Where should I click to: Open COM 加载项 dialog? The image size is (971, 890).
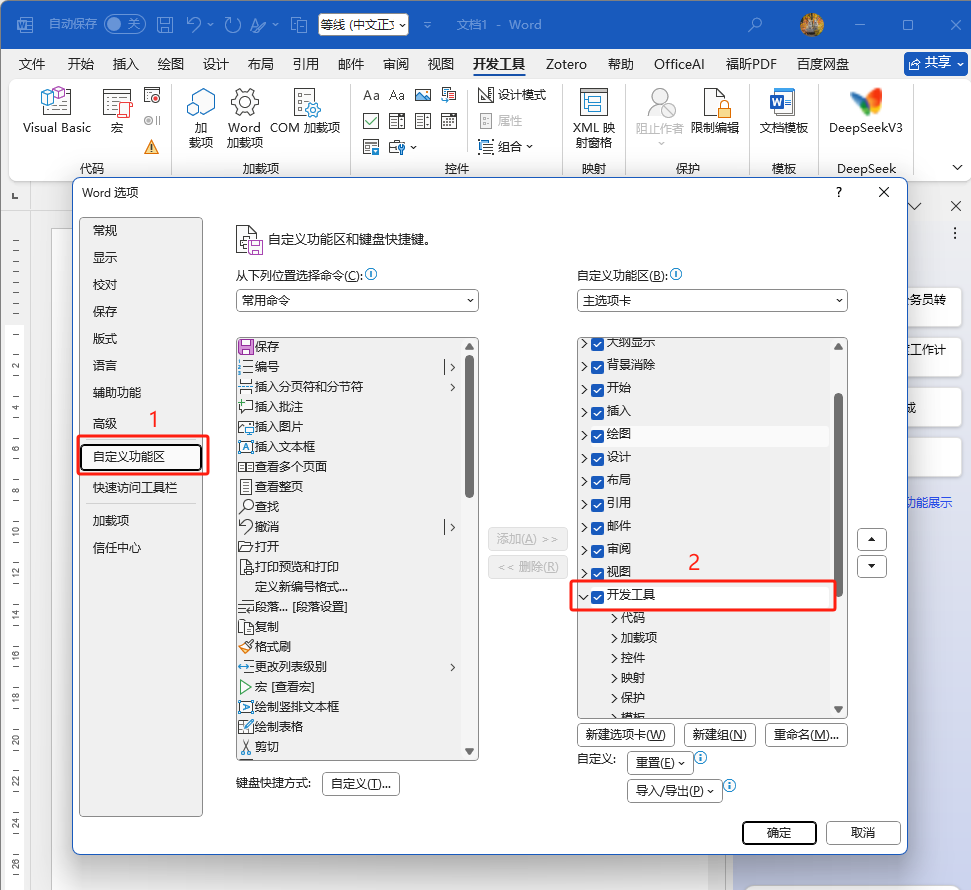coord(305,110)
